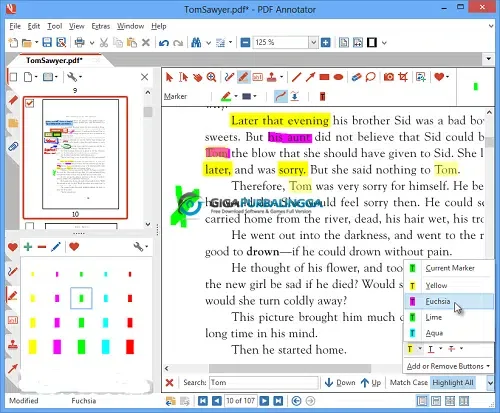Toggle the freehand marker mode button
The height and width of the screenshot is (413, 500).
(281, 96)
